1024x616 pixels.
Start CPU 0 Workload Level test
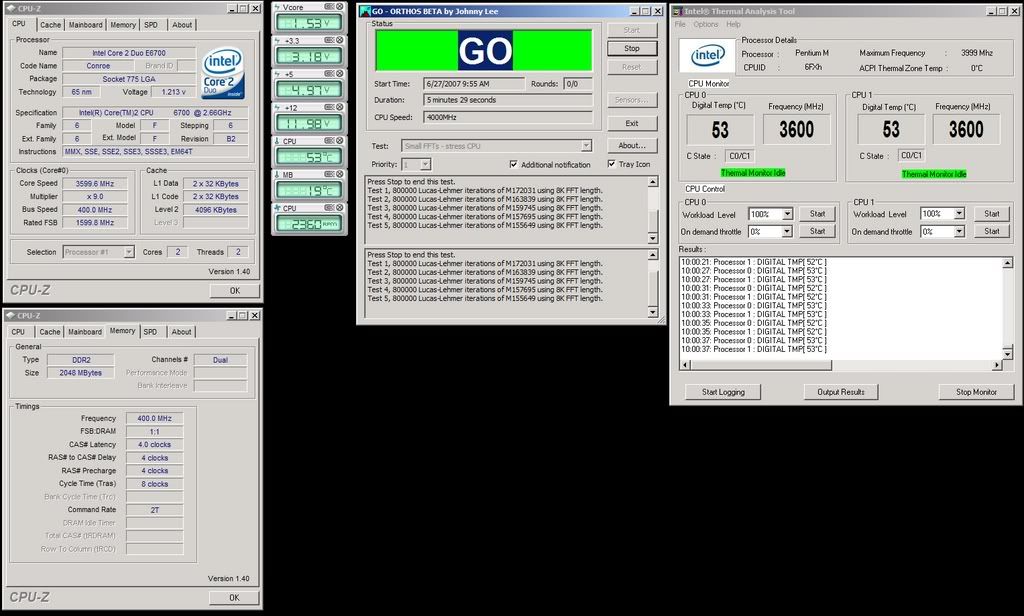coord(817,214)
